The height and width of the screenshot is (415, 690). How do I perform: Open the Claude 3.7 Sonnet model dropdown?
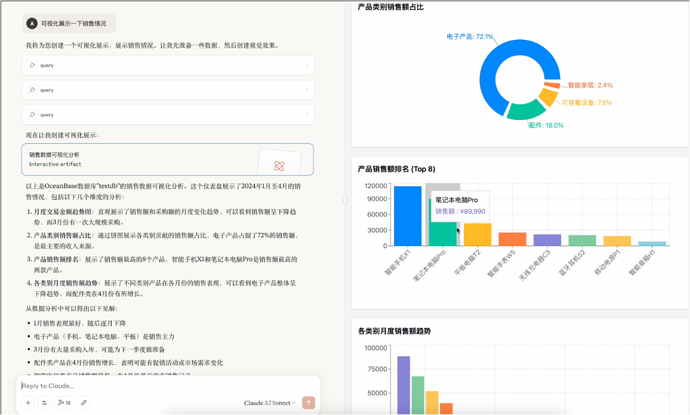(x=270, y=403)
